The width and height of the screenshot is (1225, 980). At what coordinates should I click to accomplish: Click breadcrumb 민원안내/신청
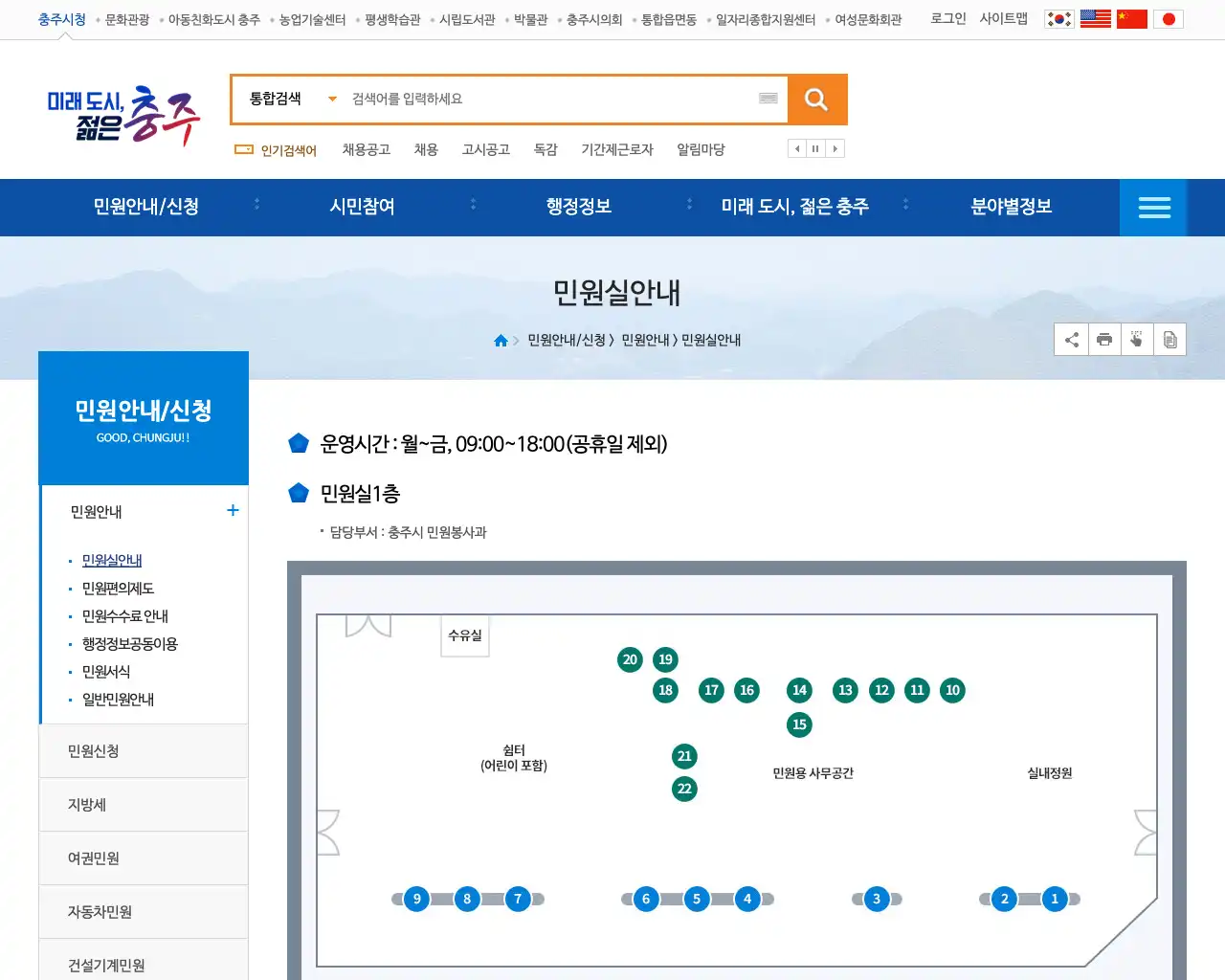tap(567, 341)
